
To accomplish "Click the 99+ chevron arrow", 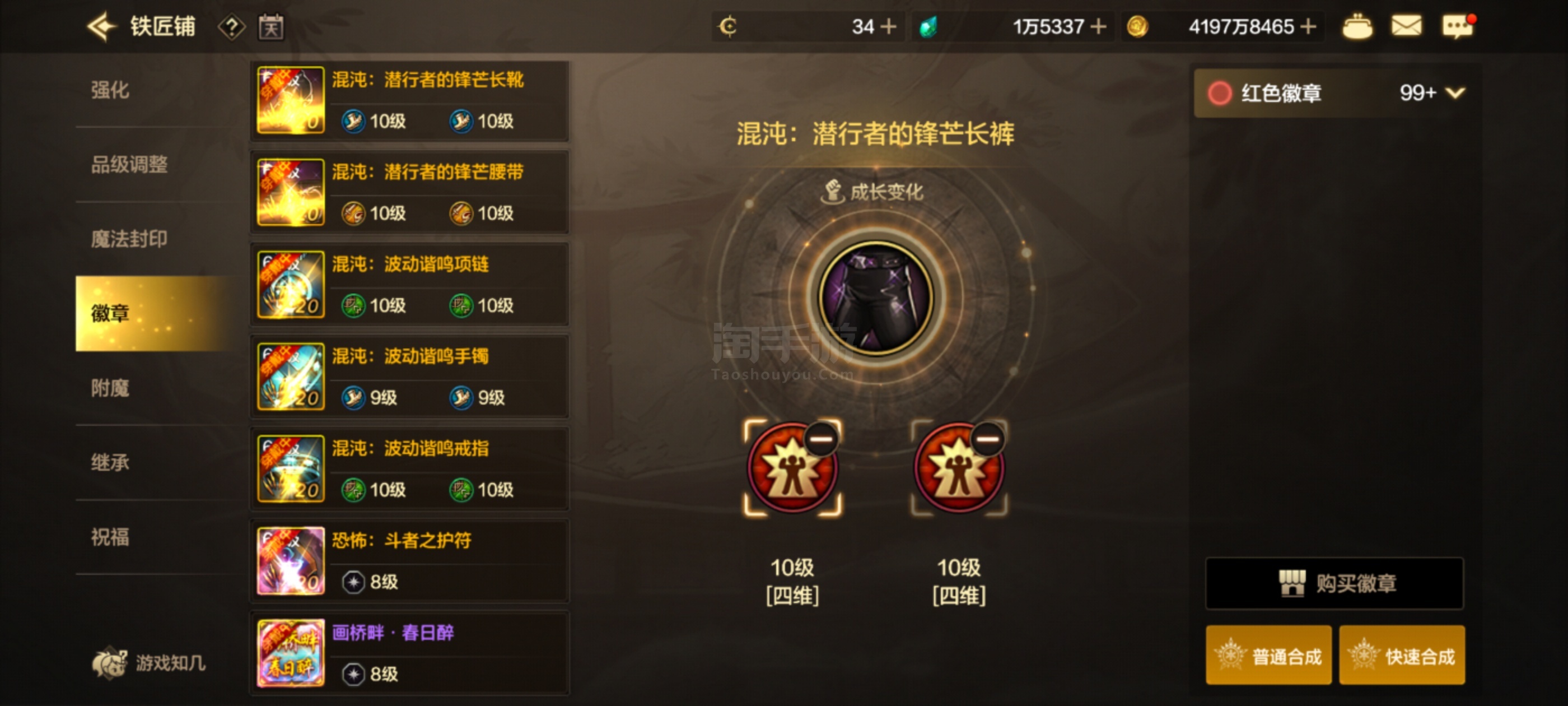I will click(1455, 93).
